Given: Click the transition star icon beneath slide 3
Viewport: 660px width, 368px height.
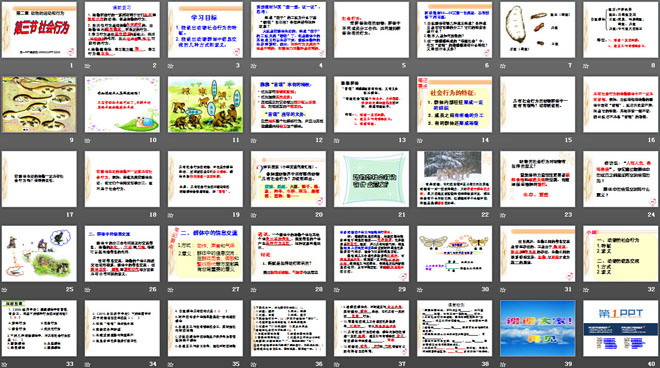Looking at the screenshot, I should [170, 66].
